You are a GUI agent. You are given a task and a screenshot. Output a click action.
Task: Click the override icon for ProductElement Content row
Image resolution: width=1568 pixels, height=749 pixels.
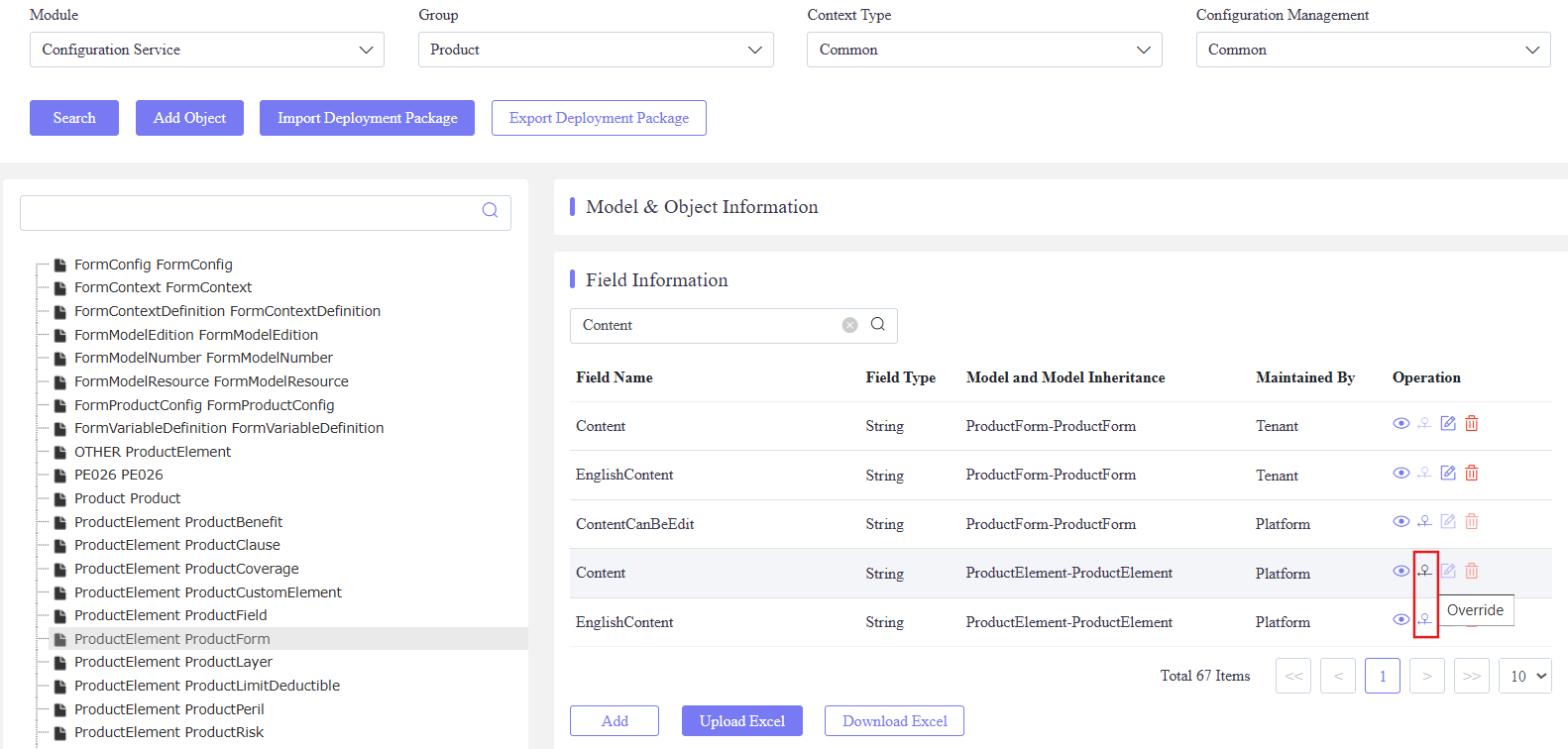[1424, 571]
